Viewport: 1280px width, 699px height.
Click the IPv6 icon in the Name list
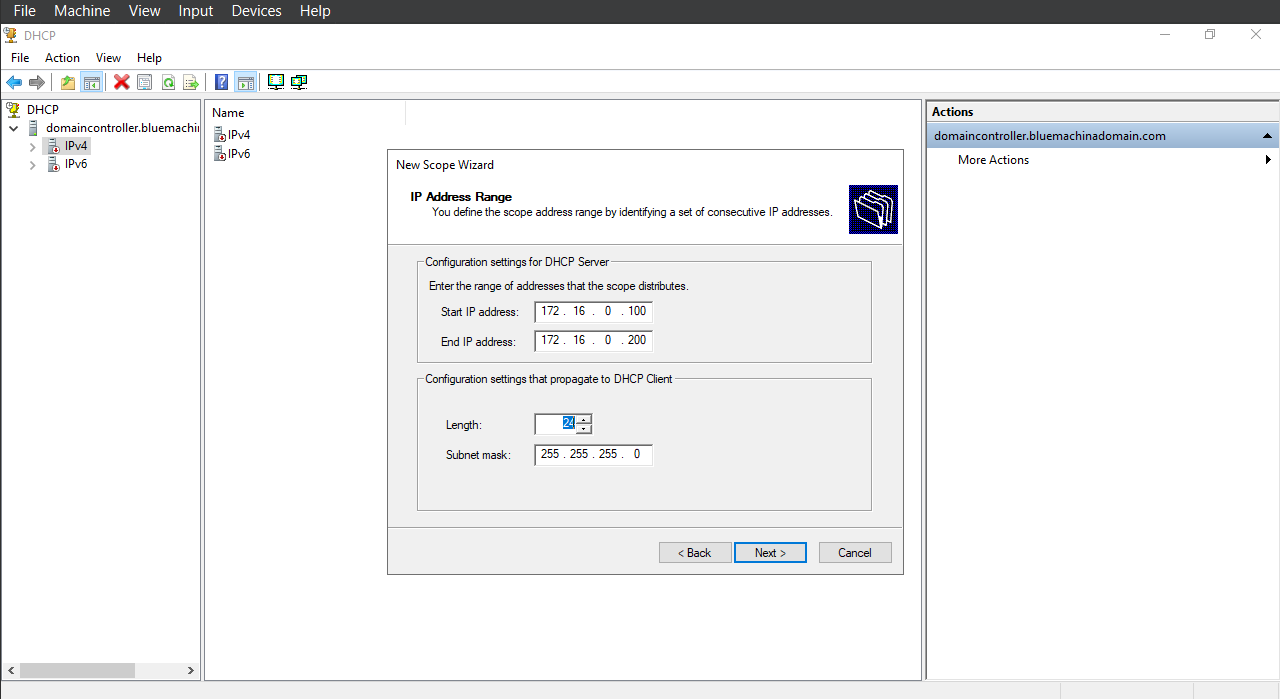[220, 154]
